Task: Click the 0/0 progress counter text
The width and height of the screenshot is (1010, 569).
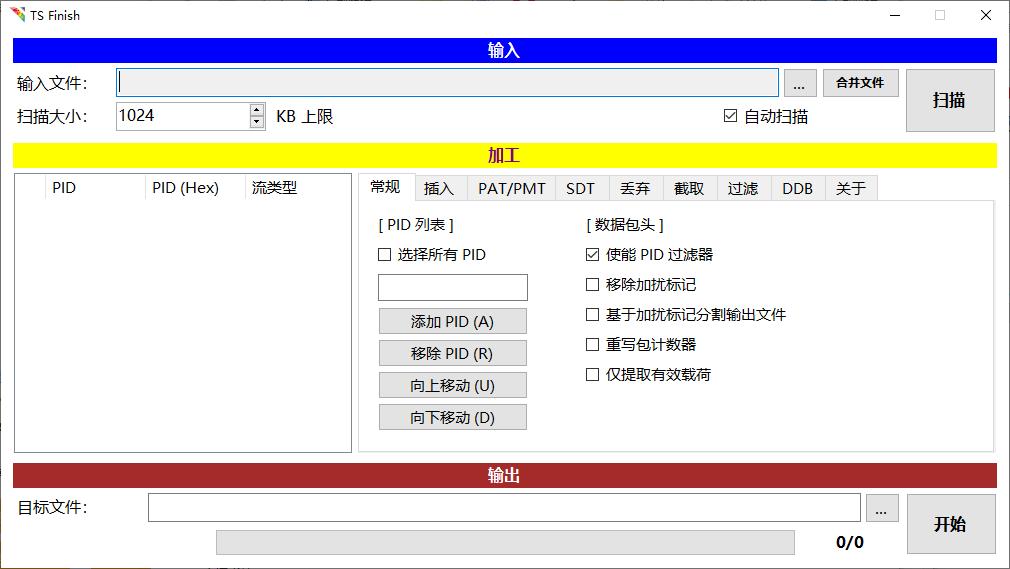Action: tap(850, 542)
